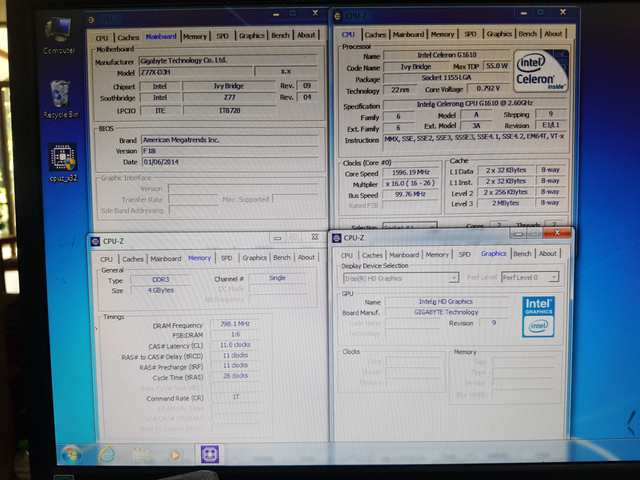This screenshot has height=480, width=640.
Task: Click the CPU-Z taskbar button
Action: pyautogui.click(x=210, y=454)
